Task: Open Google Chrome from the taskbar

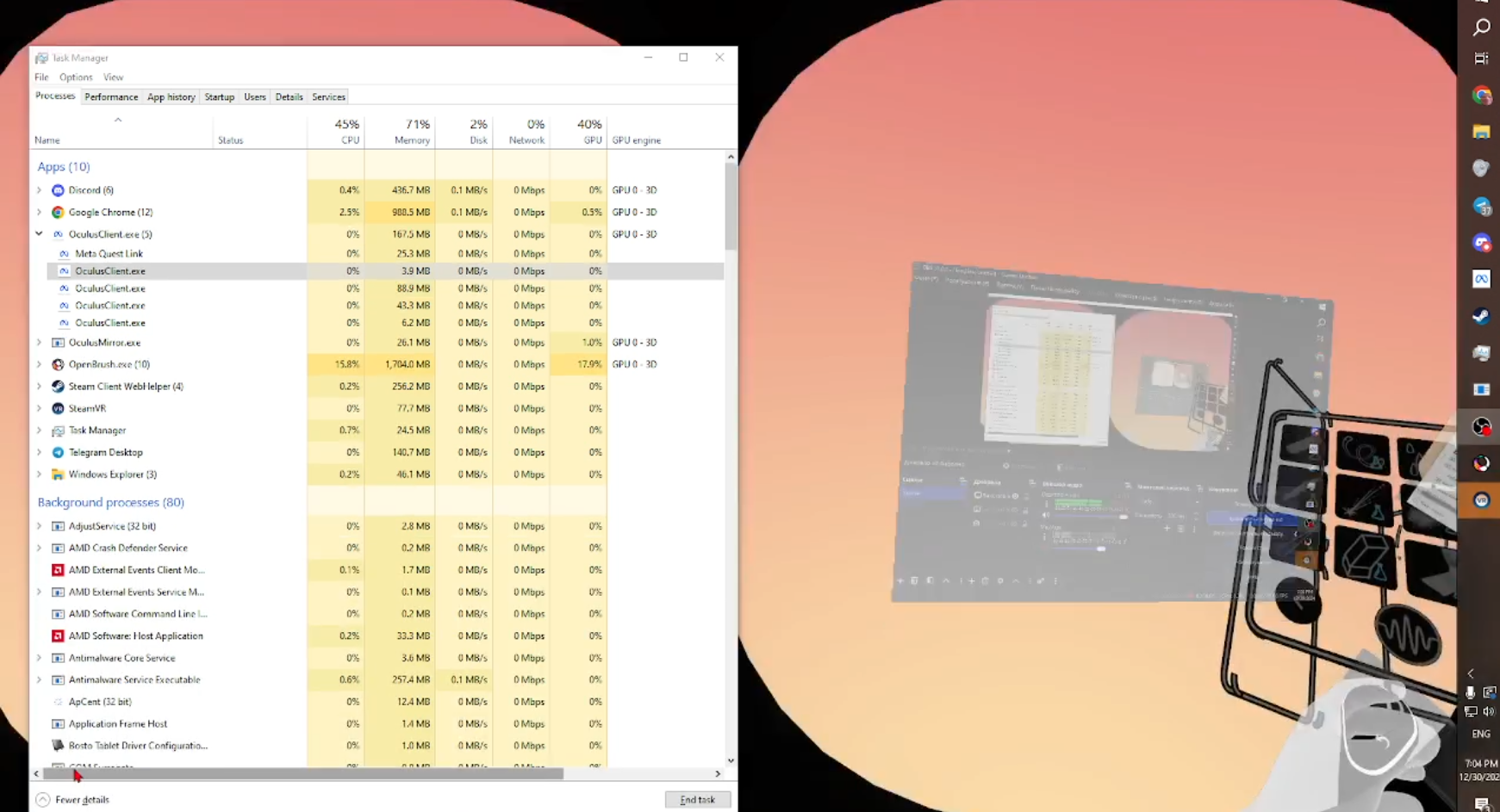Action: click(1481, 96)
